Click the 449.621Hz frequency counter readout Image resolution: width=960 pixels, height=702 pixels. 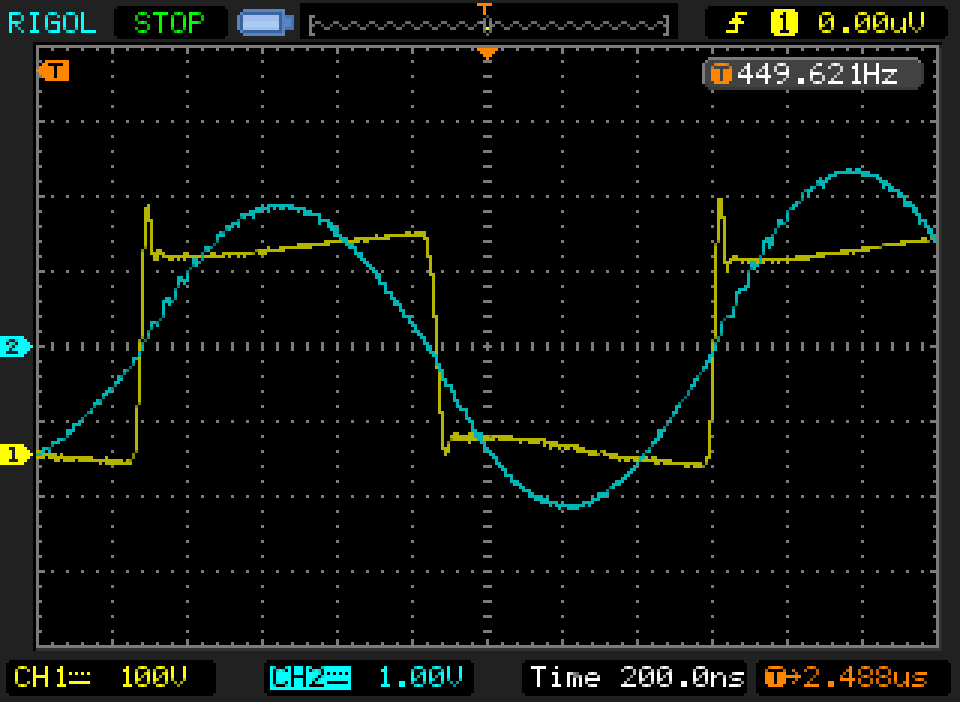coord(815,74)
